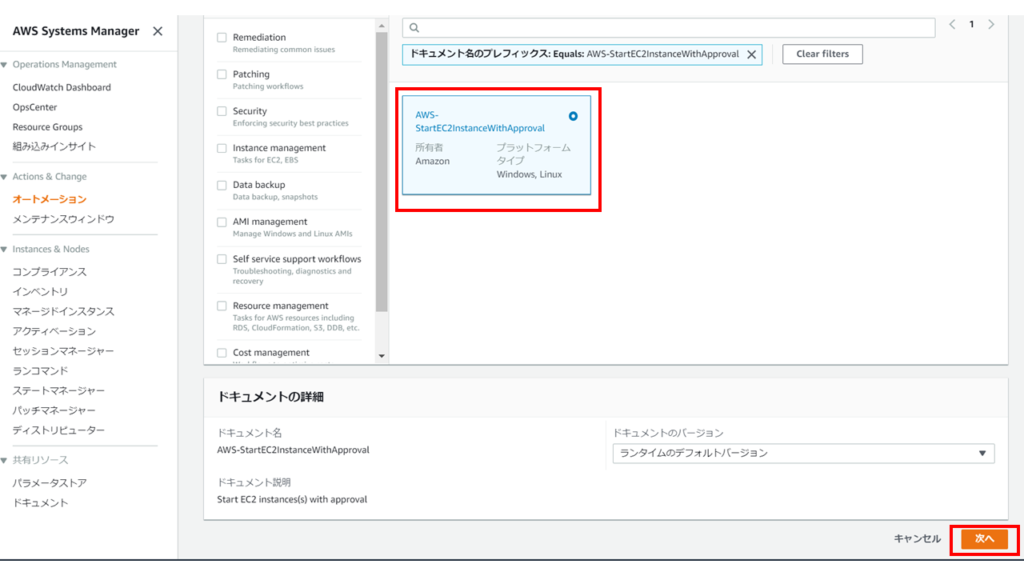Go to the next results page arrow
Screen dimensions: 1024x576
pos(991,24)
